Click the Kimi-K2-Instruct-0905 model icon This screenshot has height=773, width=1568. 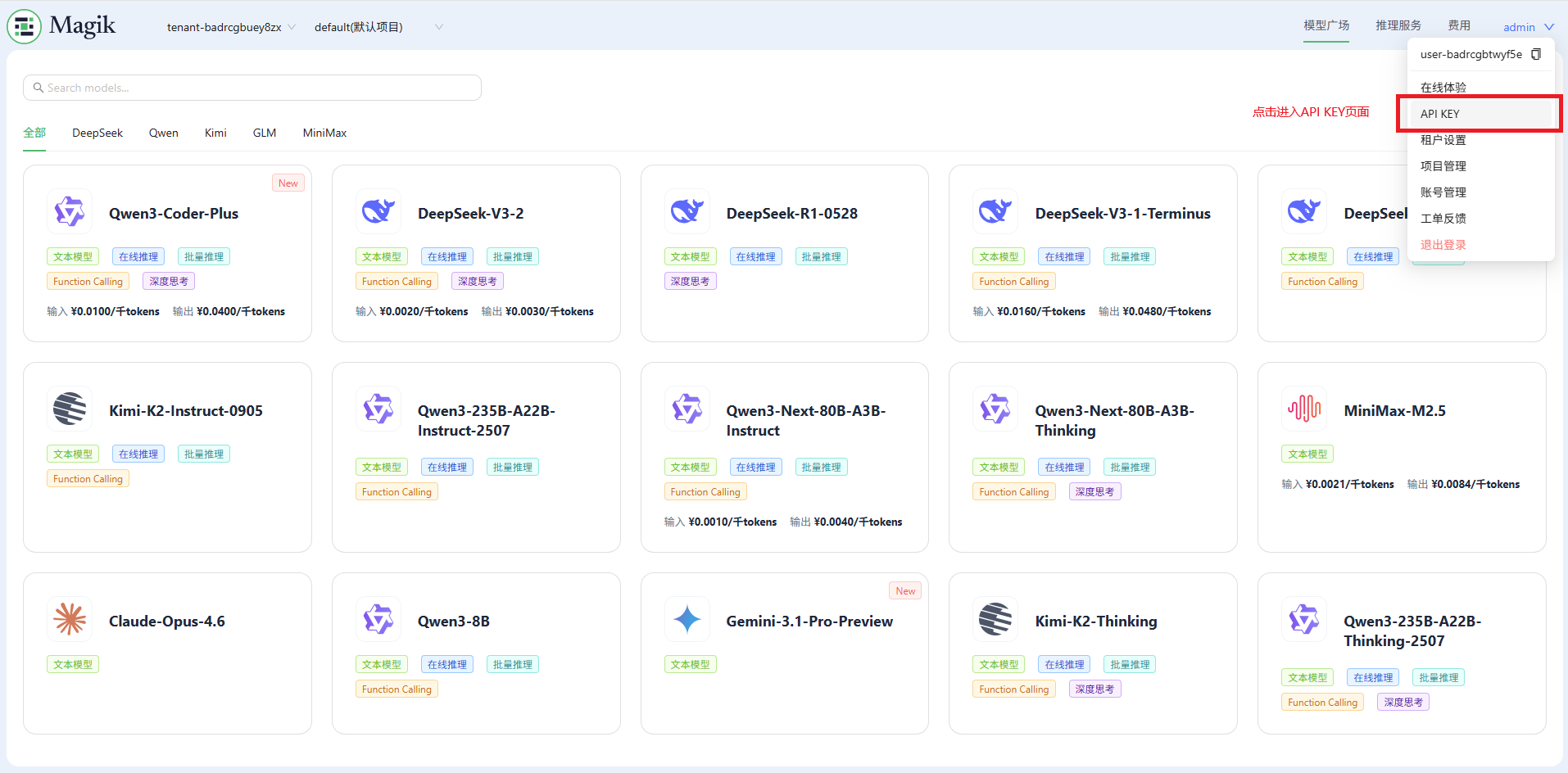[x=70, y=409]
